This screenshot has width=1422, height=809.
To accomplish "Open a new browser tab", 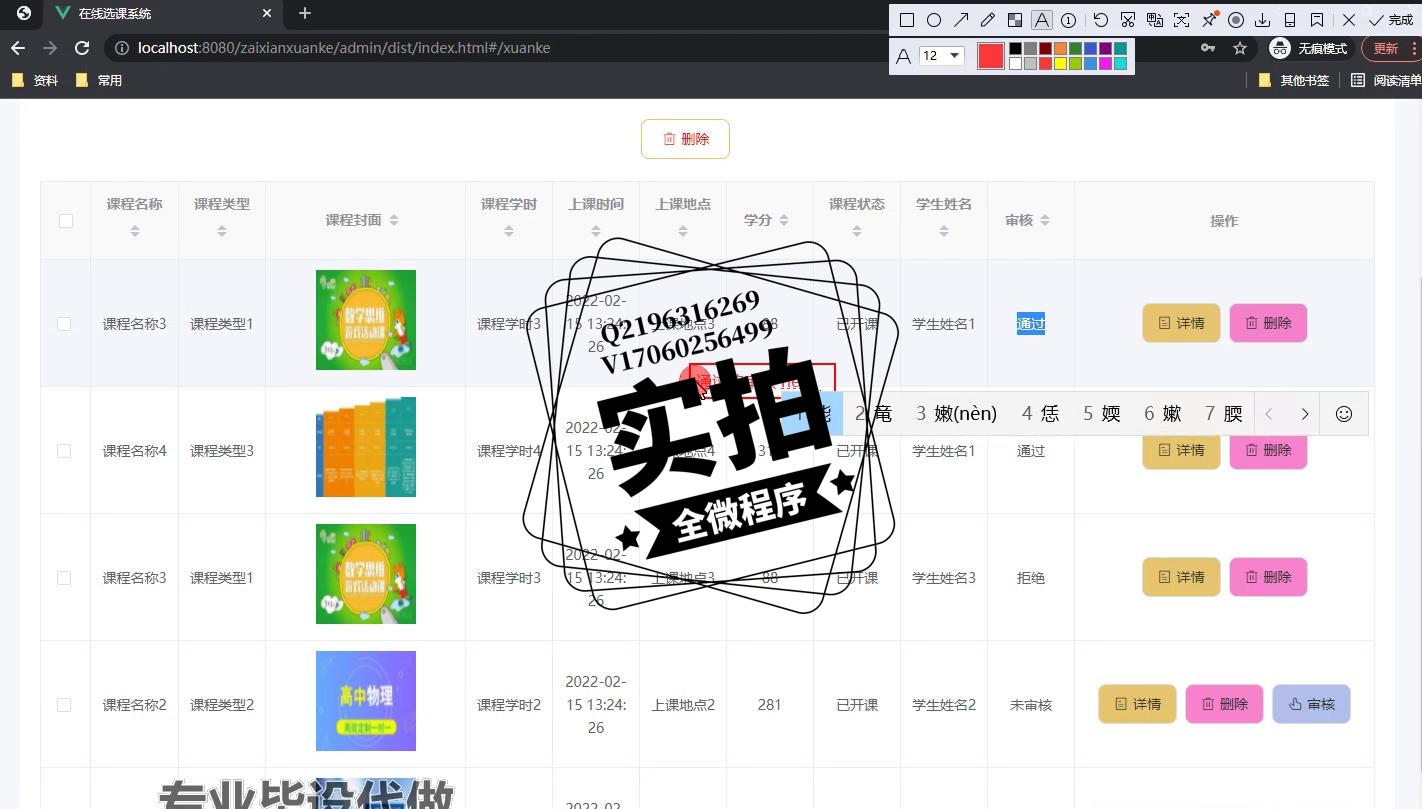I will [305, 14].
